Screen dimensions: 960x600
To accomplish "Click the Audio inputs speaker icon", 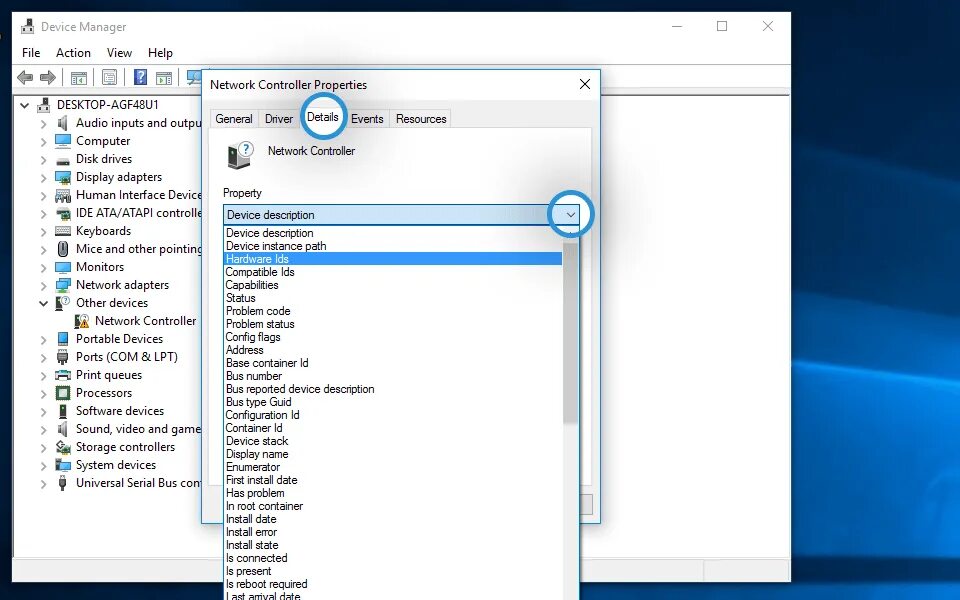I will click(x=62, y=123).
